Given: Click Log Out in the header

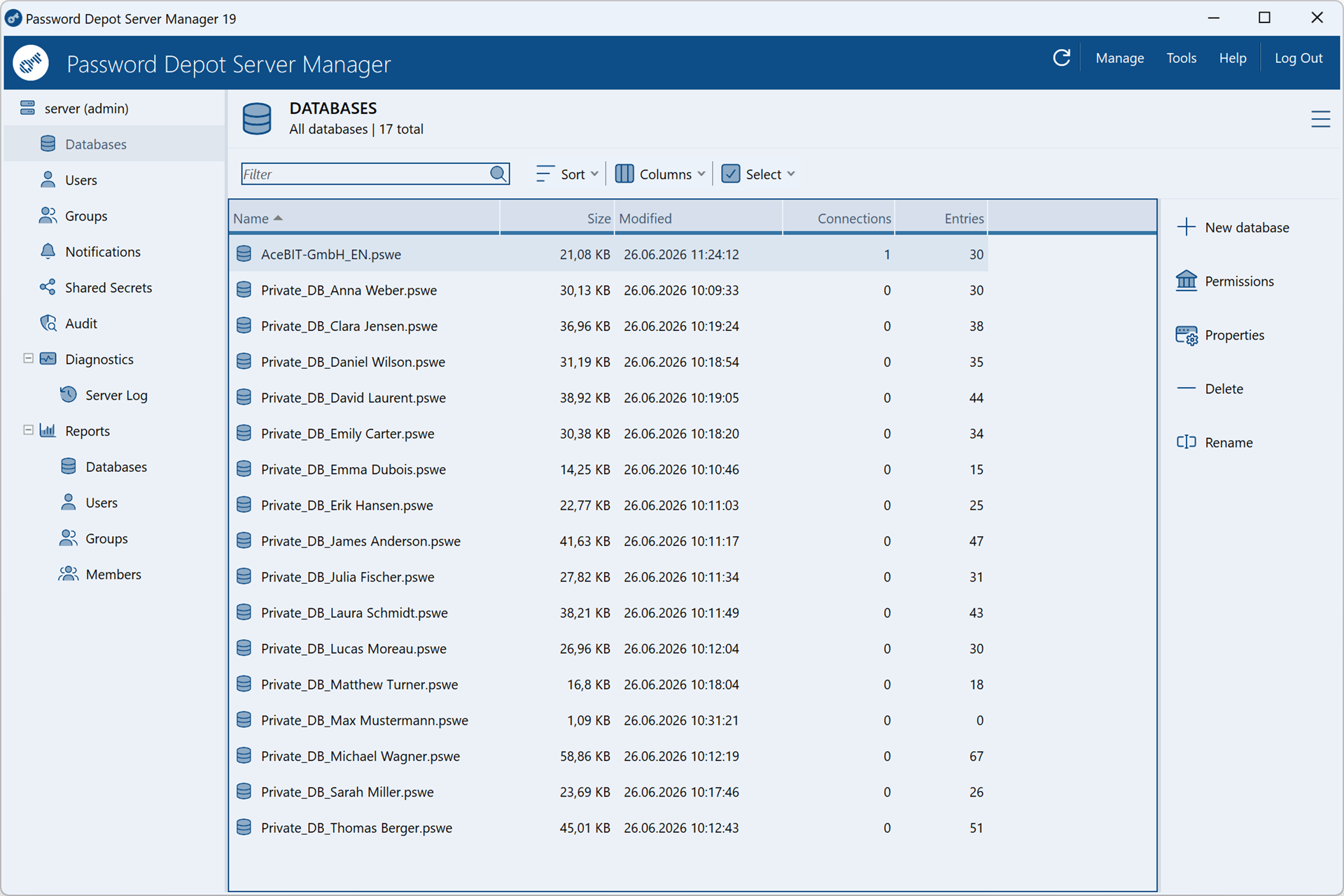Looking at the screenshot, I should (1298, 58).
